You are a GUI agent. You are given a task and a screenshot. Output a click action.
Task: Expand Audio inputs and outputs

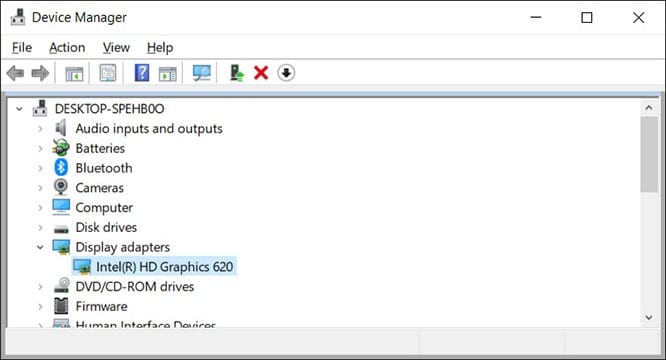coord(40,129)
